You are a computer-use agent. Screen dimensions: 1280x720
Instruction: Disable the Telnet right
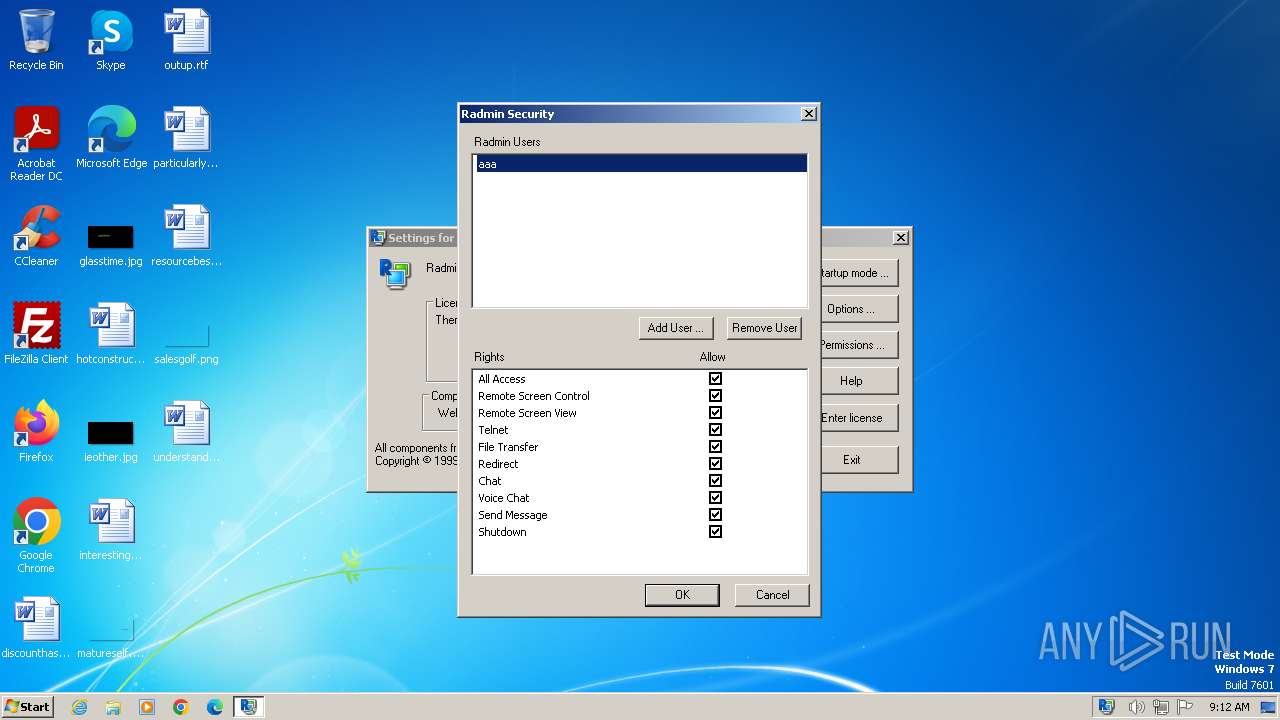tap(715, 430)
